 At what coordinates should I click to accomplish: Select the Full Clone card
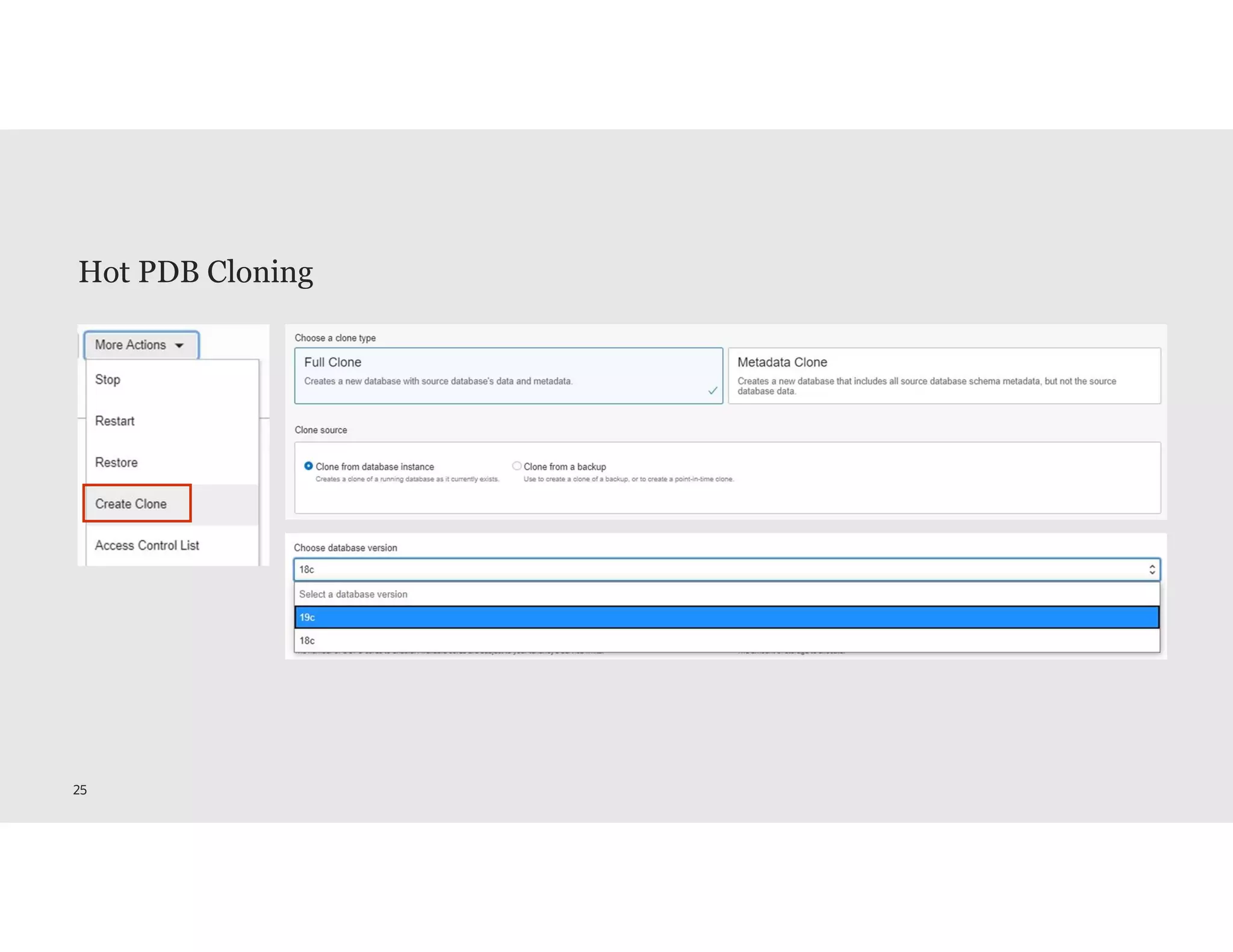[508, 375]
